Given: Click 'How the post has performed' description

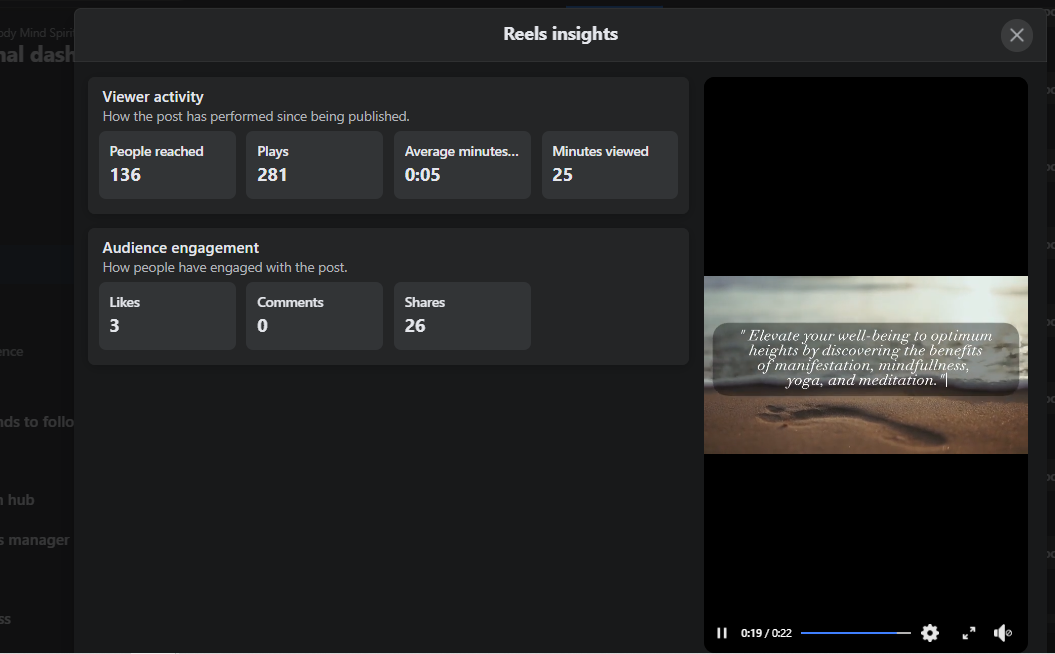Looking at the screenshot, I should click(256, 116).
